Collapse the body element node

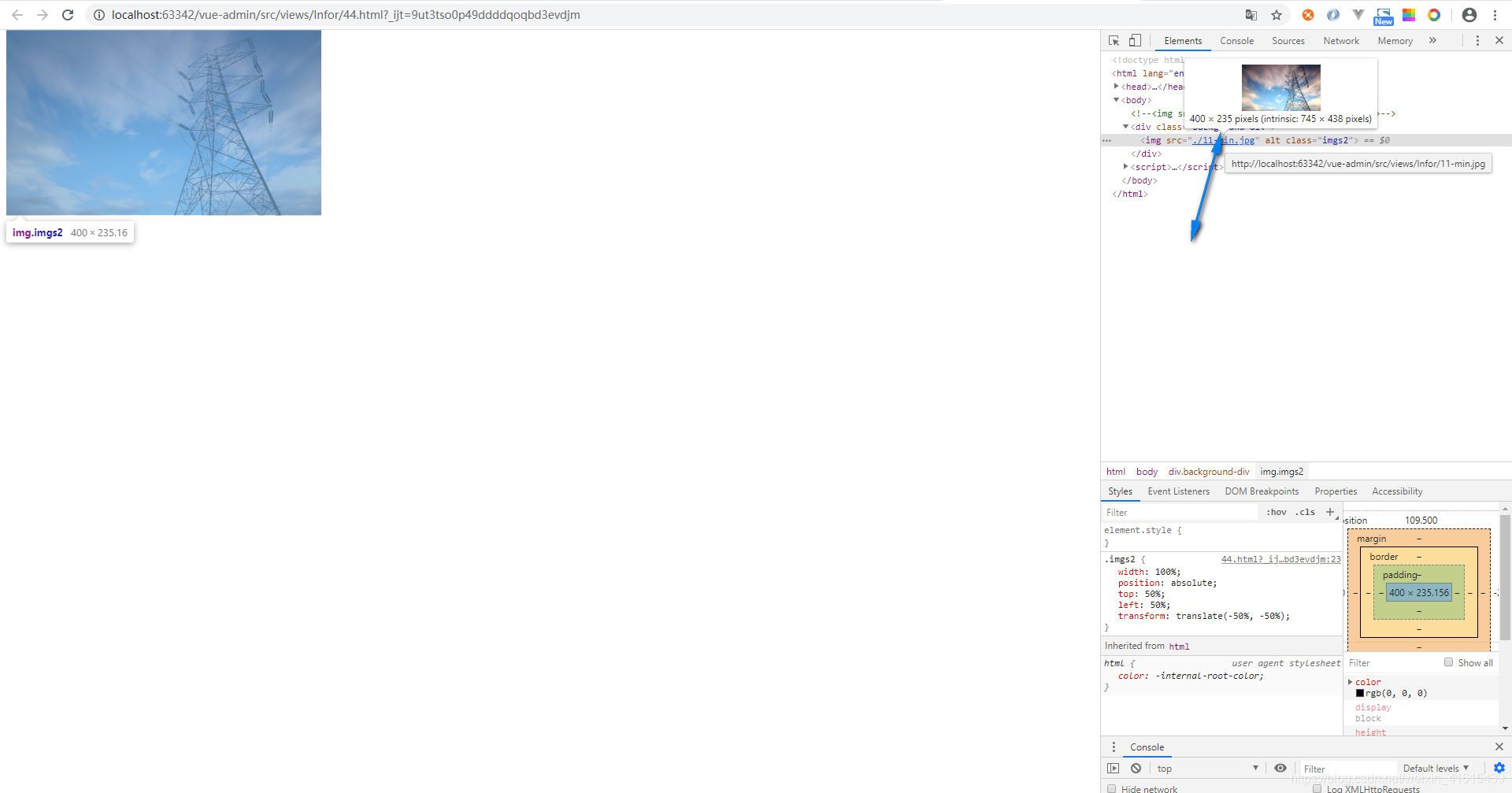(1116, 100)
